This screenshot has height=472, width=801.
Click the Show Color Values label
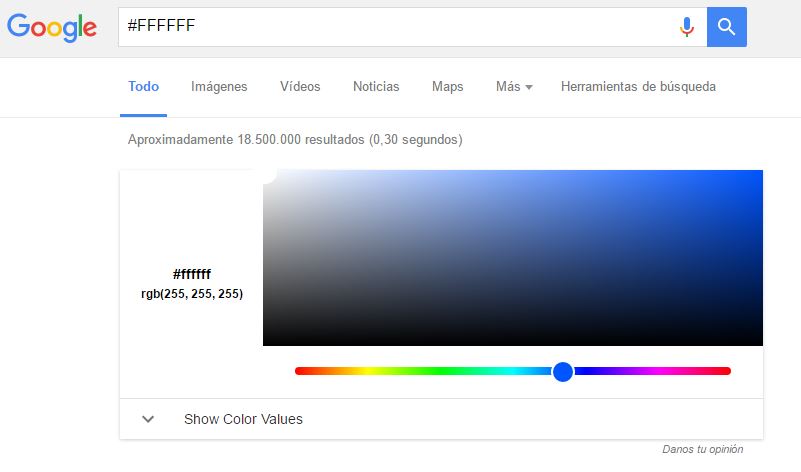coord(243,419)
